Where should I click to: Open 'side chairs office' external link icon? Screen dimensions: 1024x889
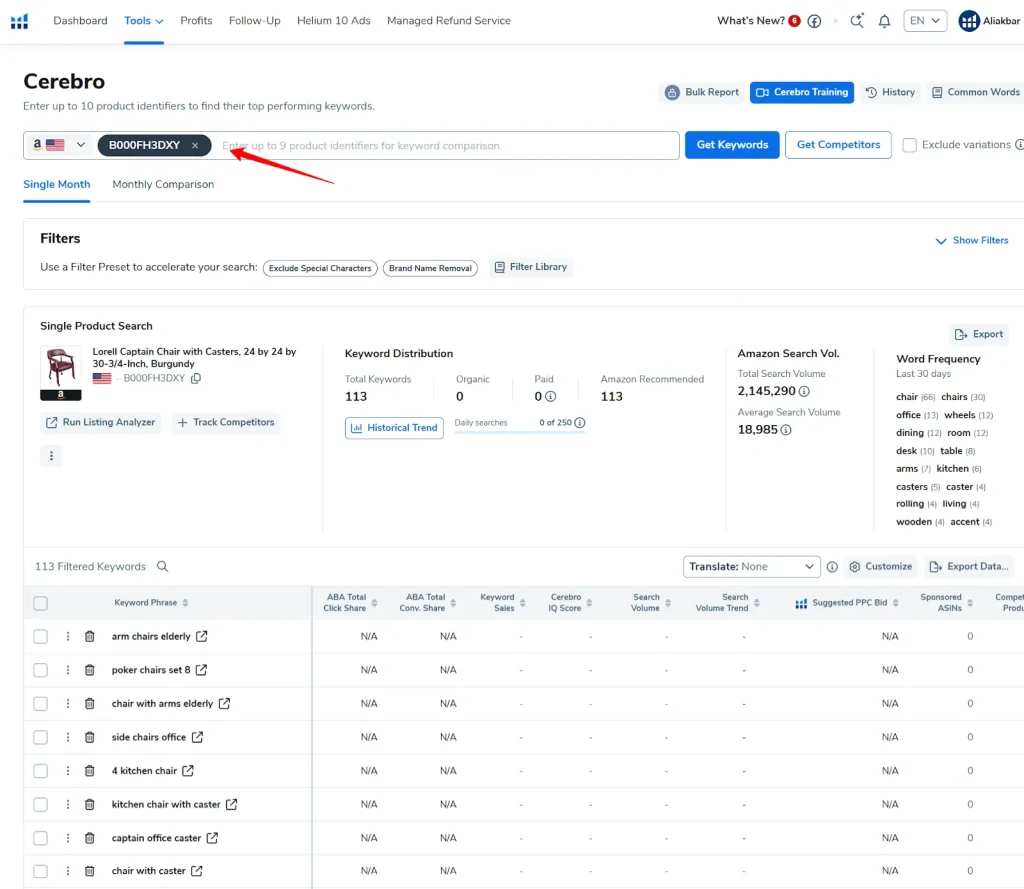(197, 737)
